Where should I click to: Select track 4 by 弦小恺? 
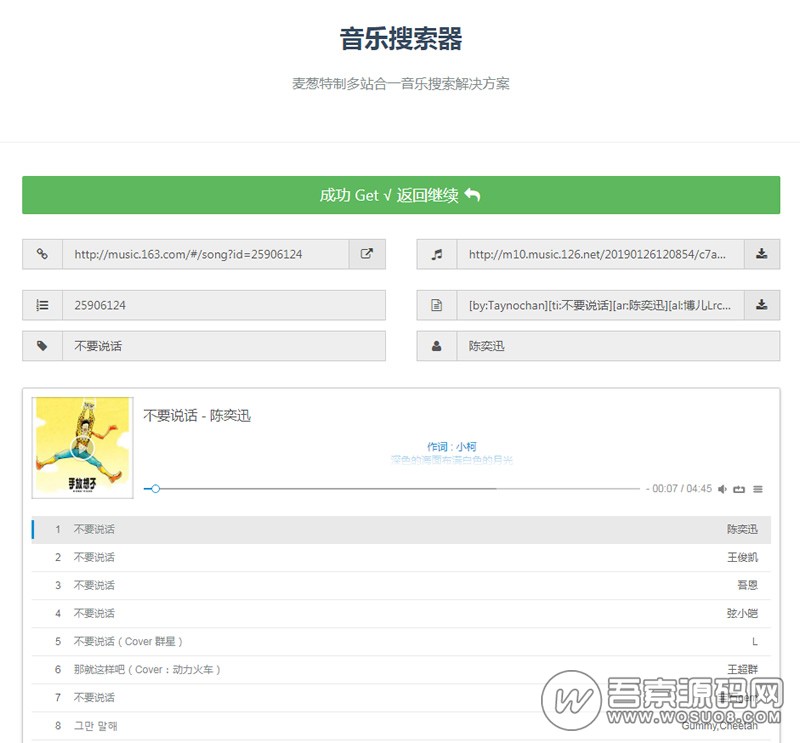(400, 613)
